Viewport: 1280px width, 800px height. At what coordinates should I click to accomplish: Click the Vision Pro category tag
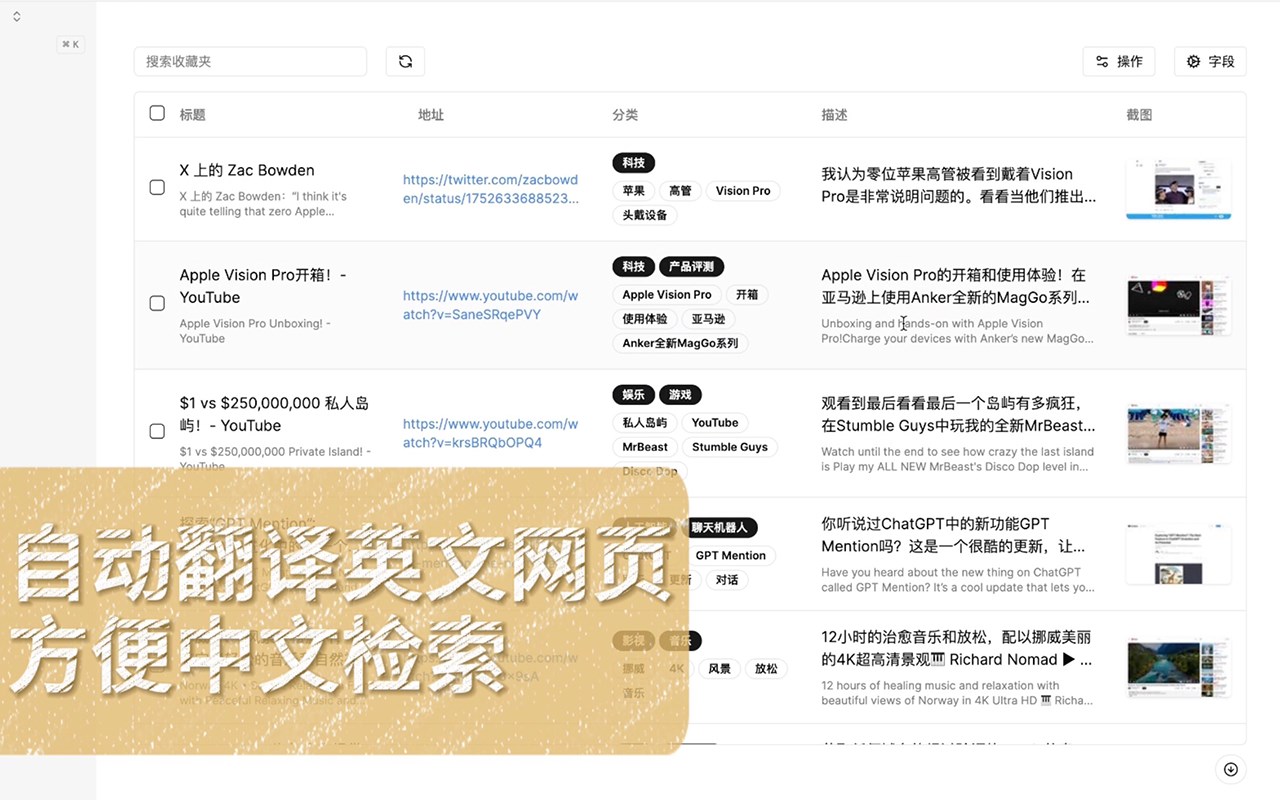click(743, 191)
